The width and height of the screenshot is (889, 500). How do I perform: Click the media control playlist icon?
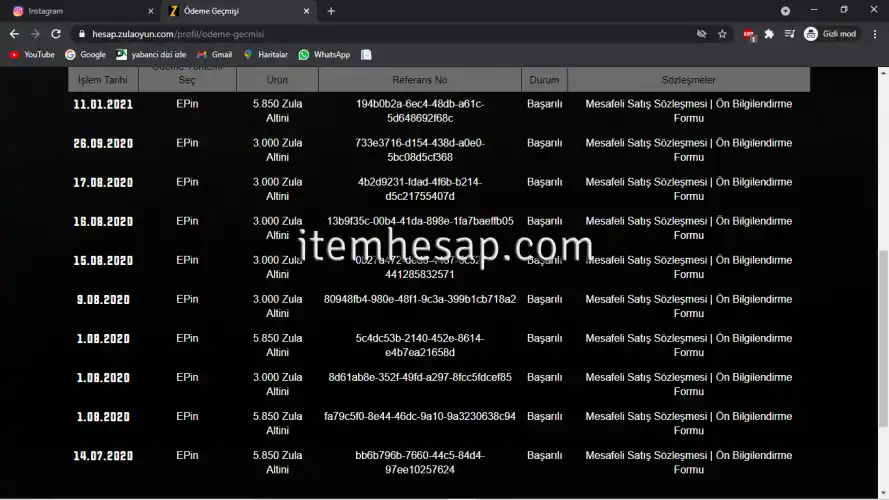pos(790,33)
